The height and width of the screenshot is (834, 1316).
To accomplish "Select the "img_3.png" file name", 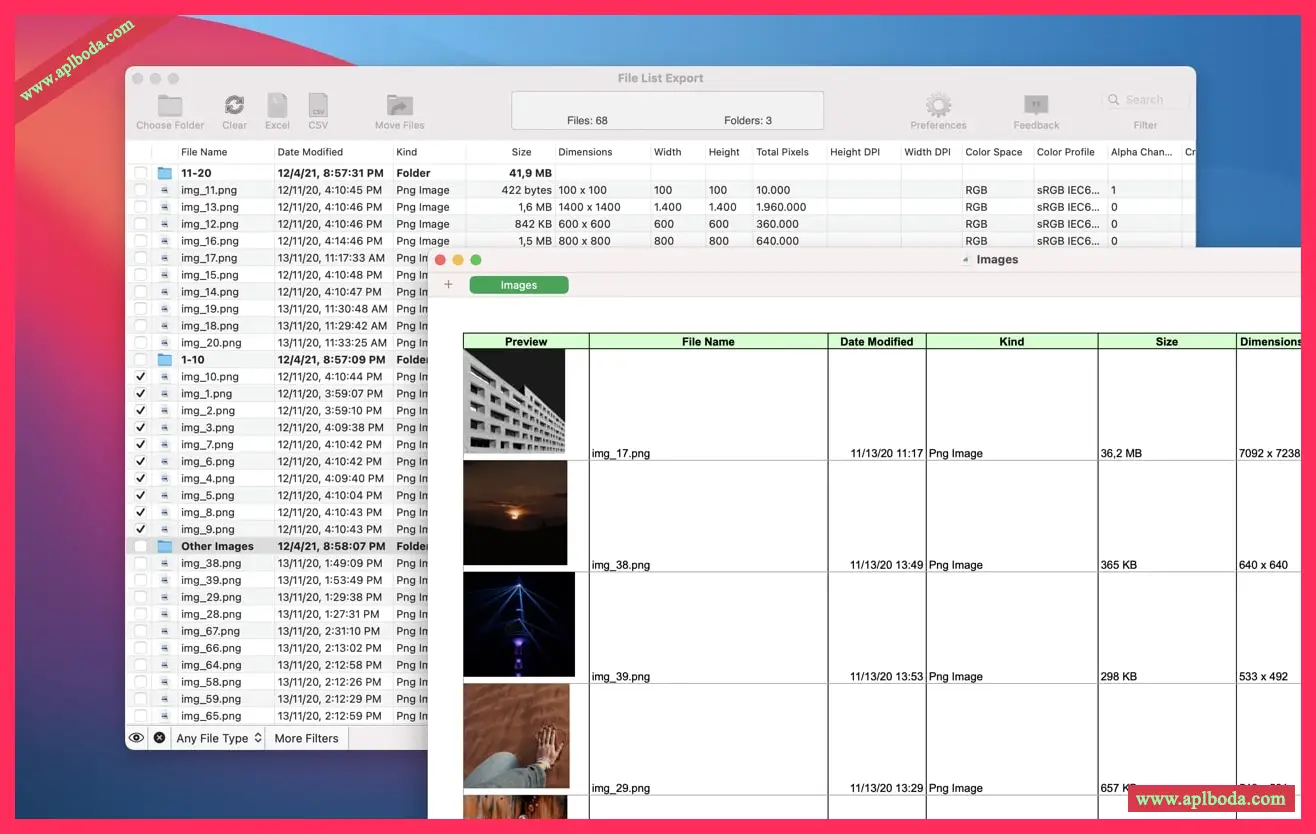I will pos(208,428).
